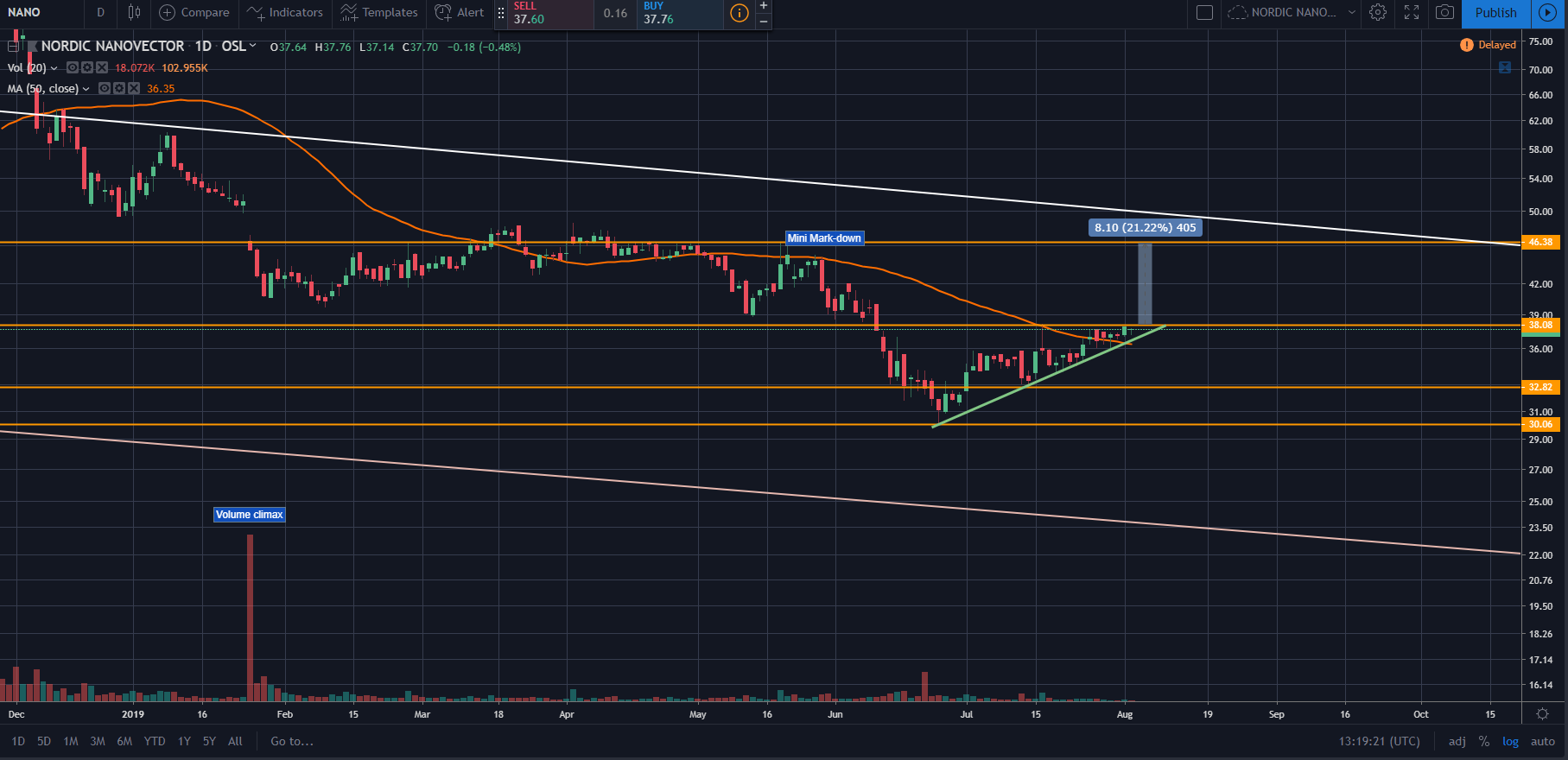The image size is (1568, 760).
Task: Toggle adj price adjustment
Action: (x=1457, y=741)
